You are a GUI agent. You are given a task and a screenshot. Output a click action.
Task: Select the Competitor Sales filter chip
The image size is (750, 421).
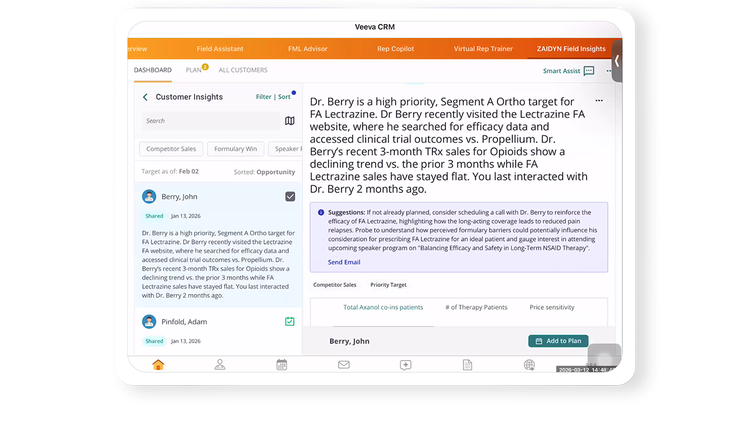click(x=171, y=149)
